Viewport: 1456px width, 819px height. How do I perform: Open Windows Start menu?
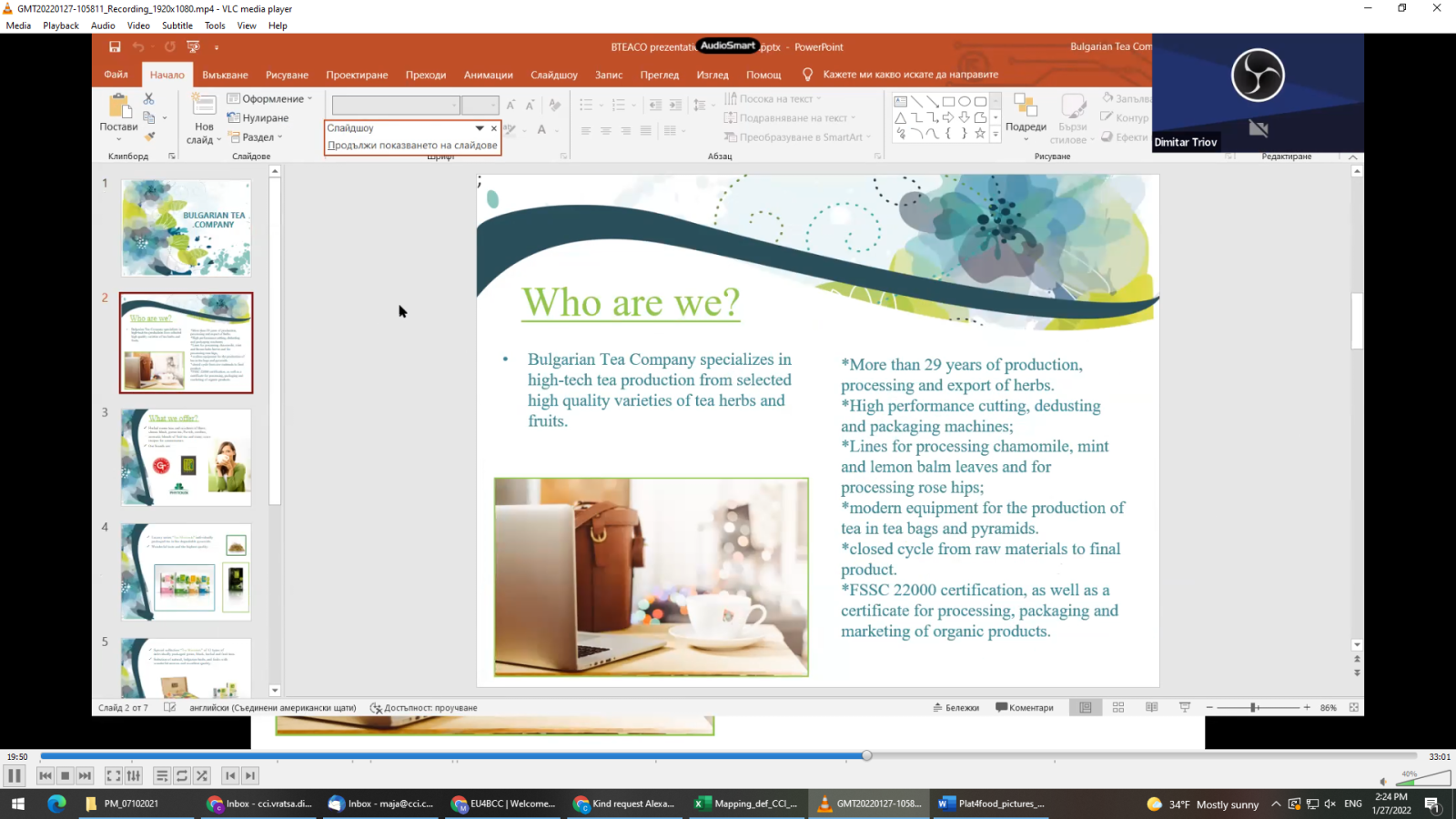(x=18, y=804)
